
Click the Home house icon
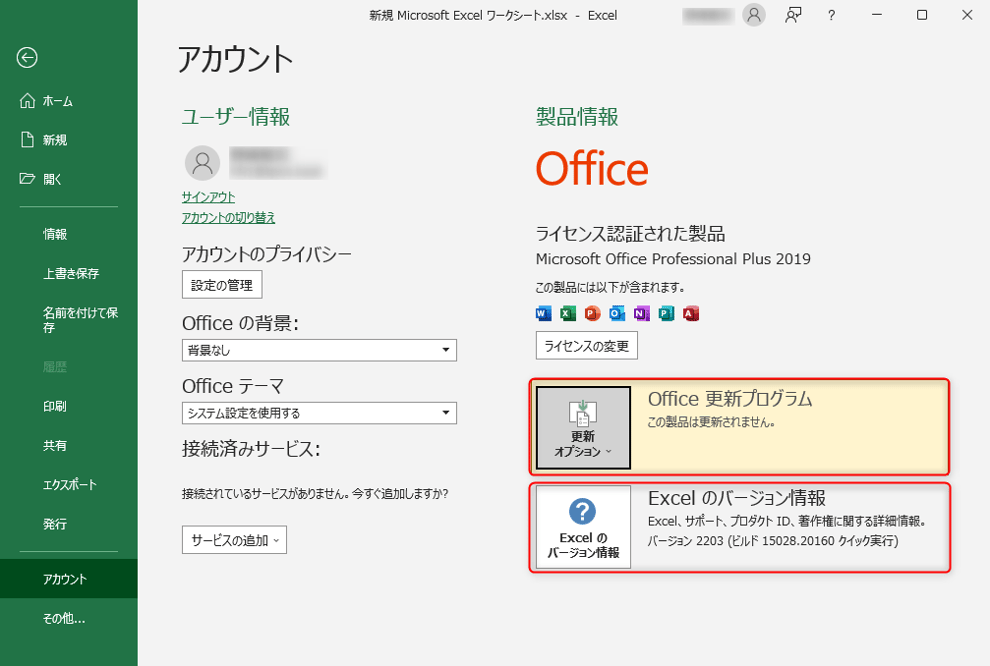pos(27,100)
